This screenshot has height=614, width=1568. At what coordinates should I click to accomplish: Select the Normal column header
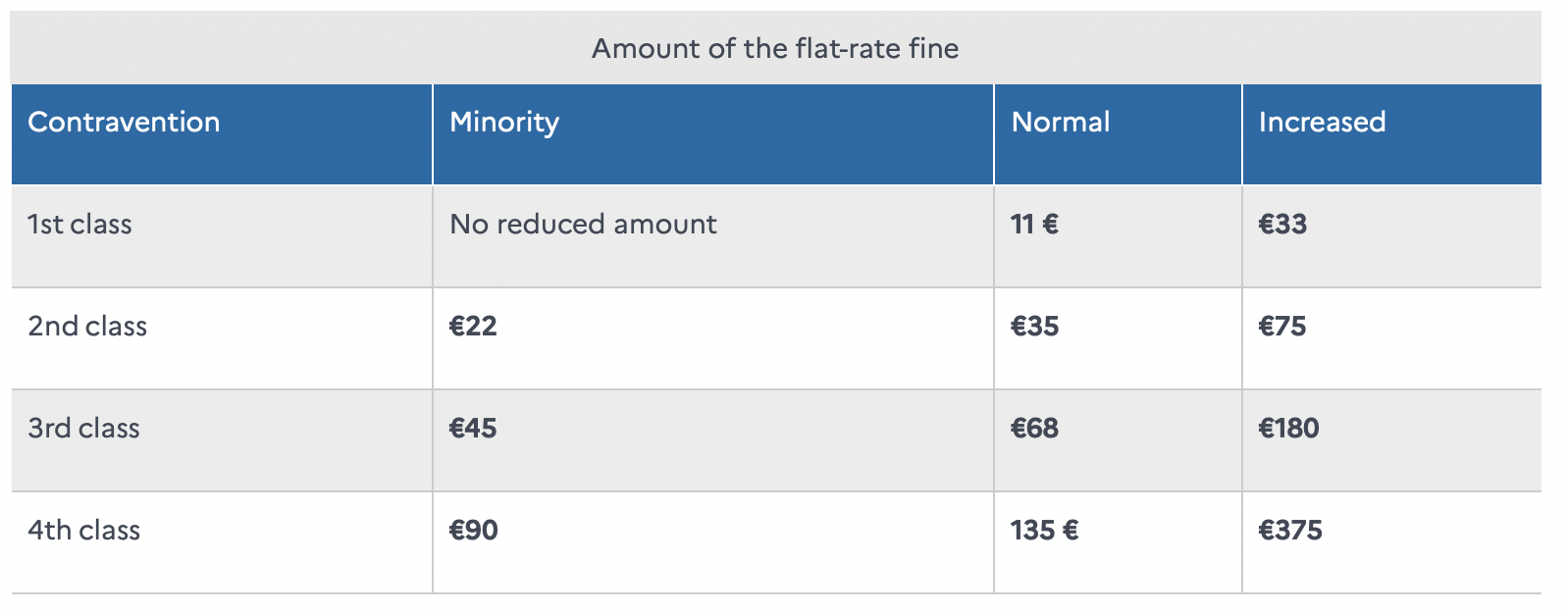1061,122
